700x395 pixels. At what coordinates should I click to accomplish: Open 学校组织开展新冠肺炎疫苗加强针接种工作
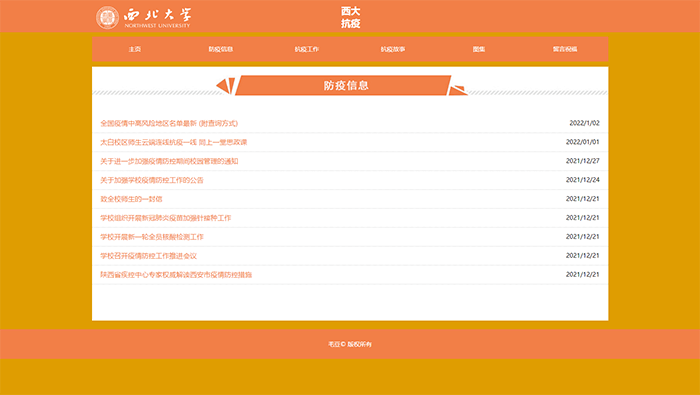[x=166, y=218]
